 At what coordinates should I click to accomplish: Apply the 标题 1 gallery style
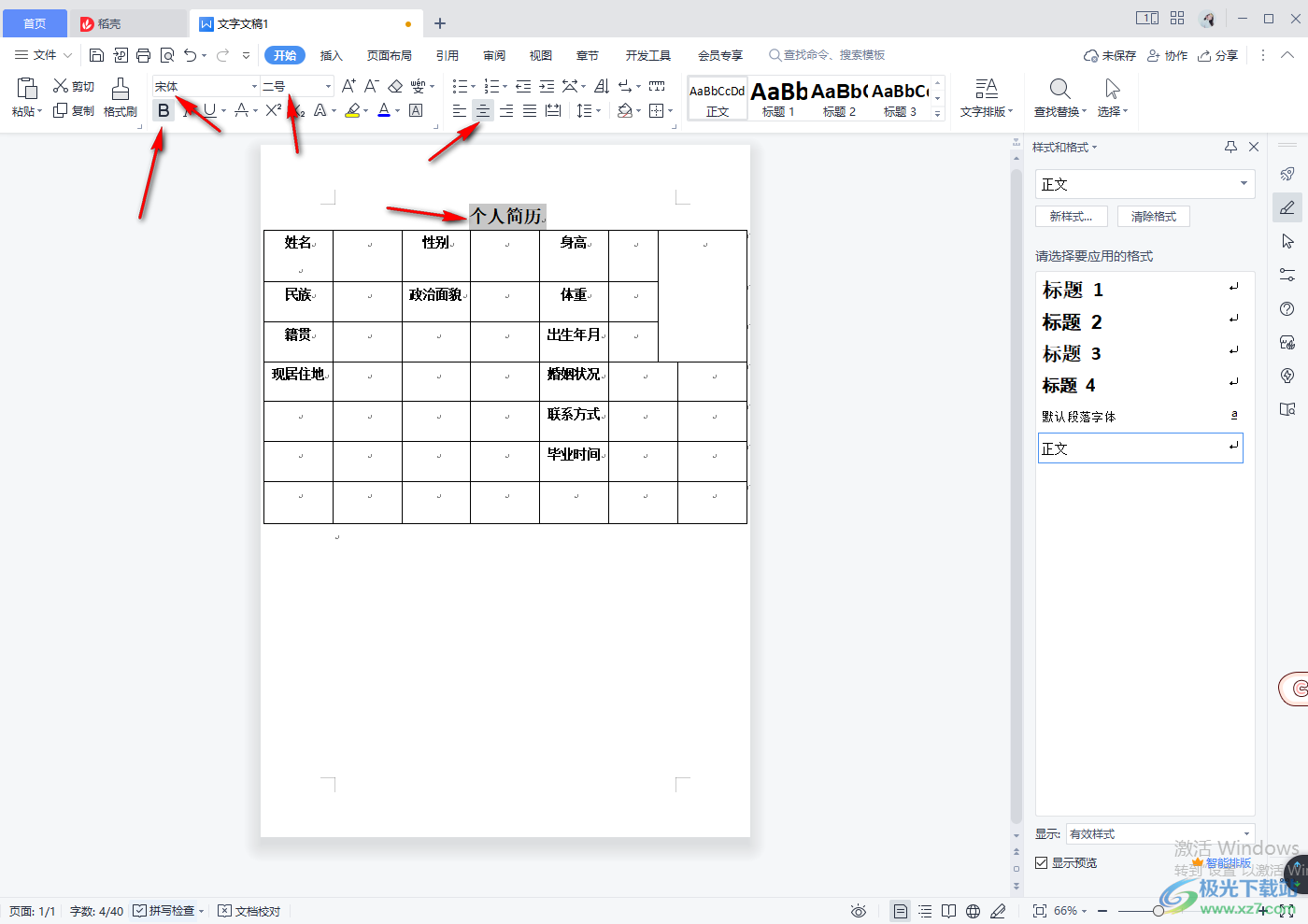pyautogui.click(x=778, y=98)
